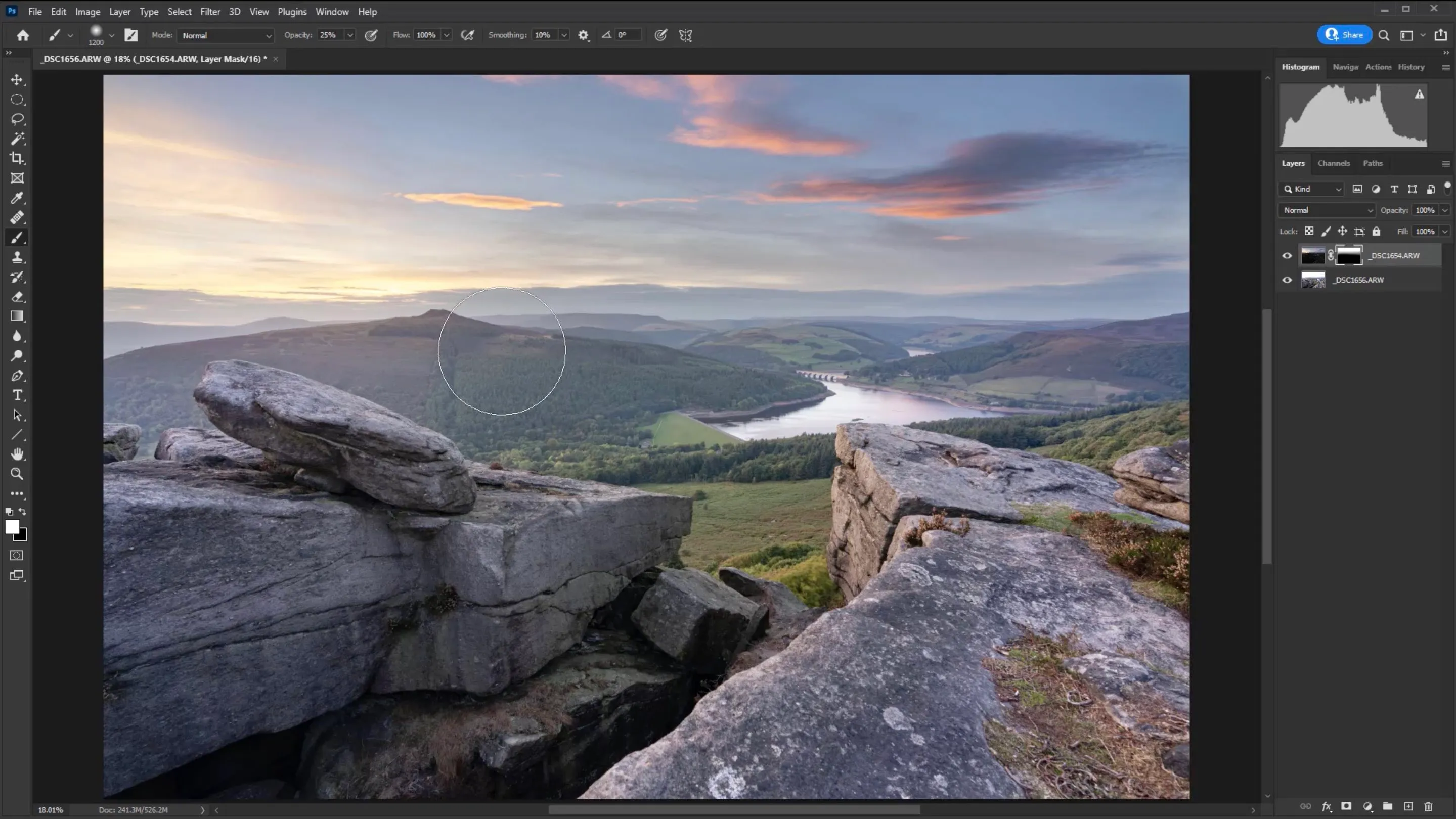Toggle Quick Mask mode
This screenshot has height=819, width=1456.
click(x=17, y=555)
